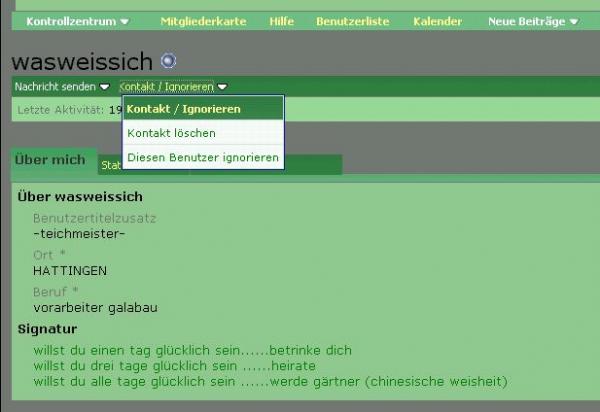Image resolution: width=600 pixels, height=412 pixels.
Task: Open the Kontrollzentrum menu
Action: pyautogui.click(x=71, y=21)
